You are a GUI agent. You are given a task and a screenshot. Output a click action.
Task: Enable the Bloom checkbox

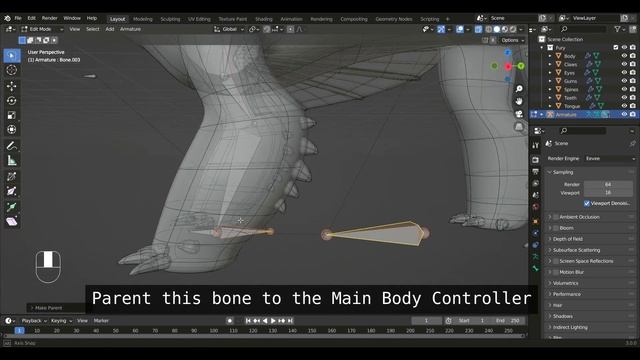pos(556,228)
